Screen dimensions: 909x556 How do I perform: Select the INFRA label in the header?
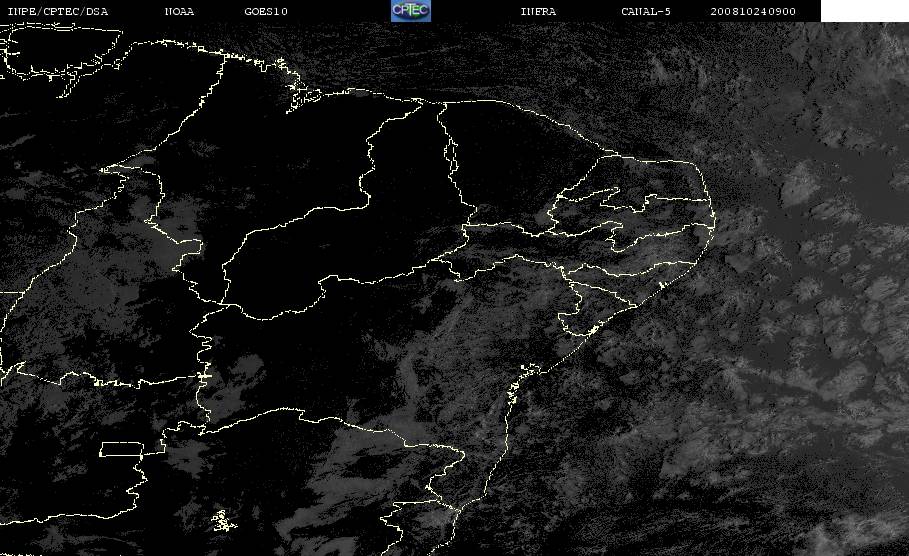pyautogui.click(x=538, y=12)
